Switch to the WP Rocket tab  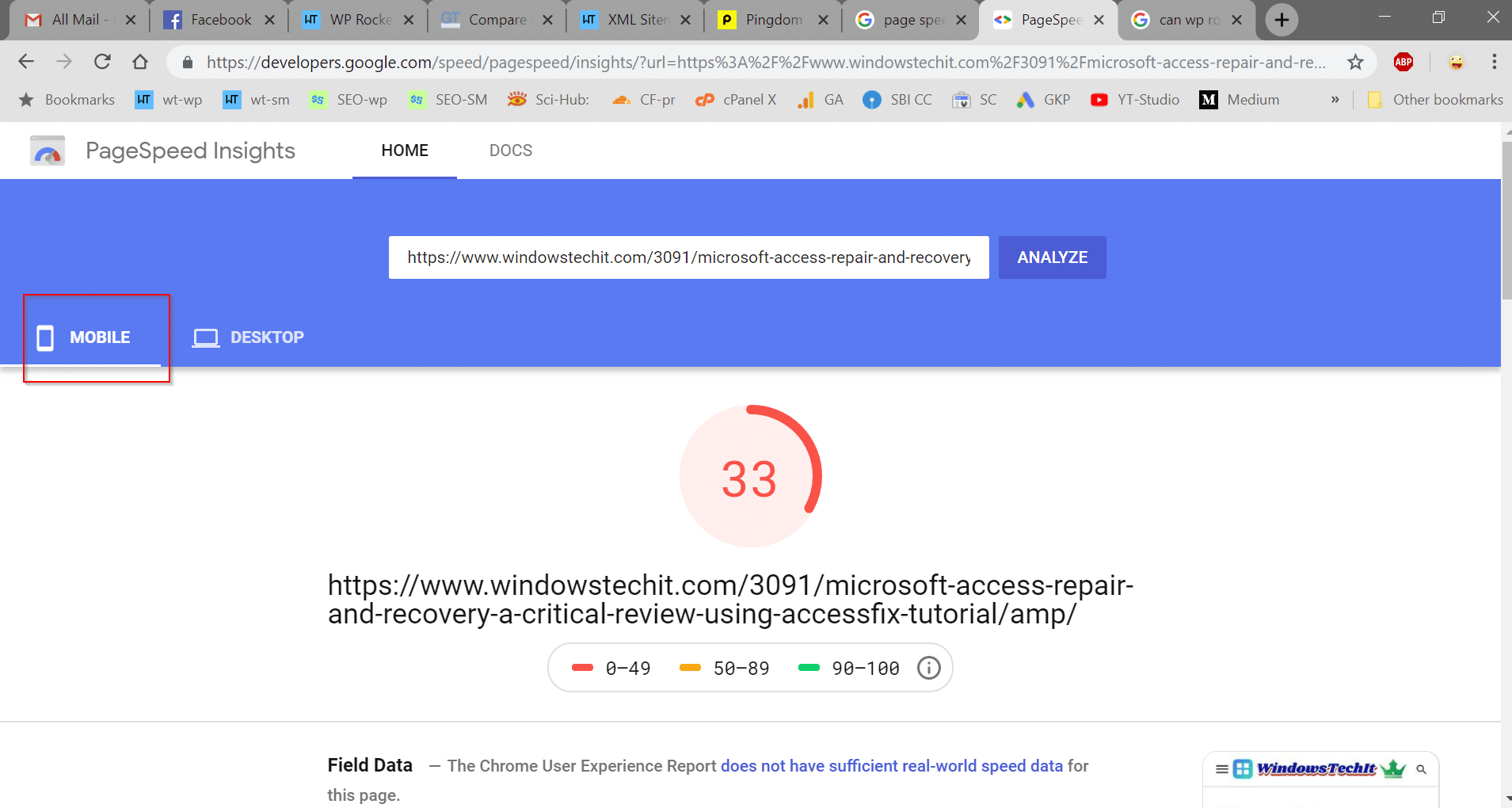pos(357,20)
